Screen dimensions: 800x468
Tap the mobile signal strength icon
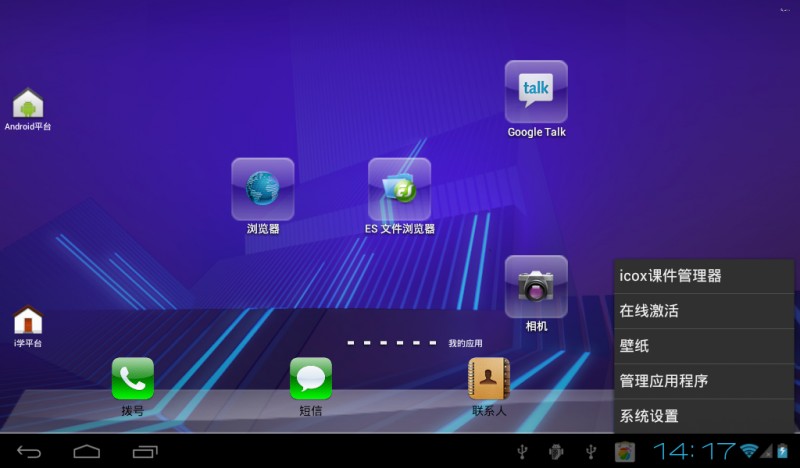click(767, 451)
